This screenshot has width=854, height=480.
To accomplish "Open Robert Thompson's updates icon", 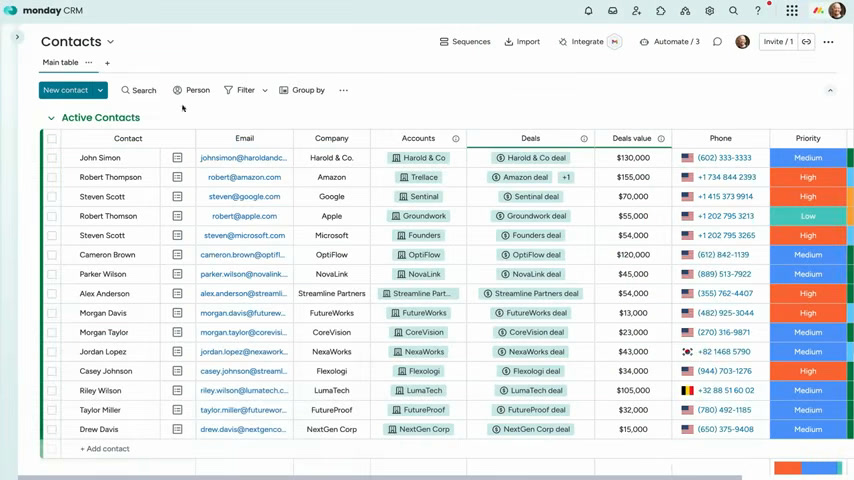I will [x=177, y=177].
